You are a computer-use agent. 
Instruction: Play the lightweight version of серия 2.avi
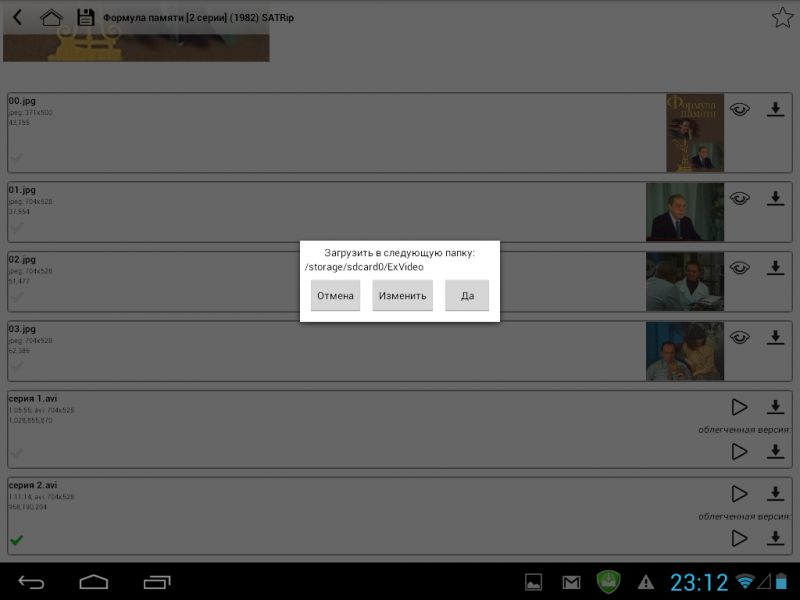[x=739, y=538]
